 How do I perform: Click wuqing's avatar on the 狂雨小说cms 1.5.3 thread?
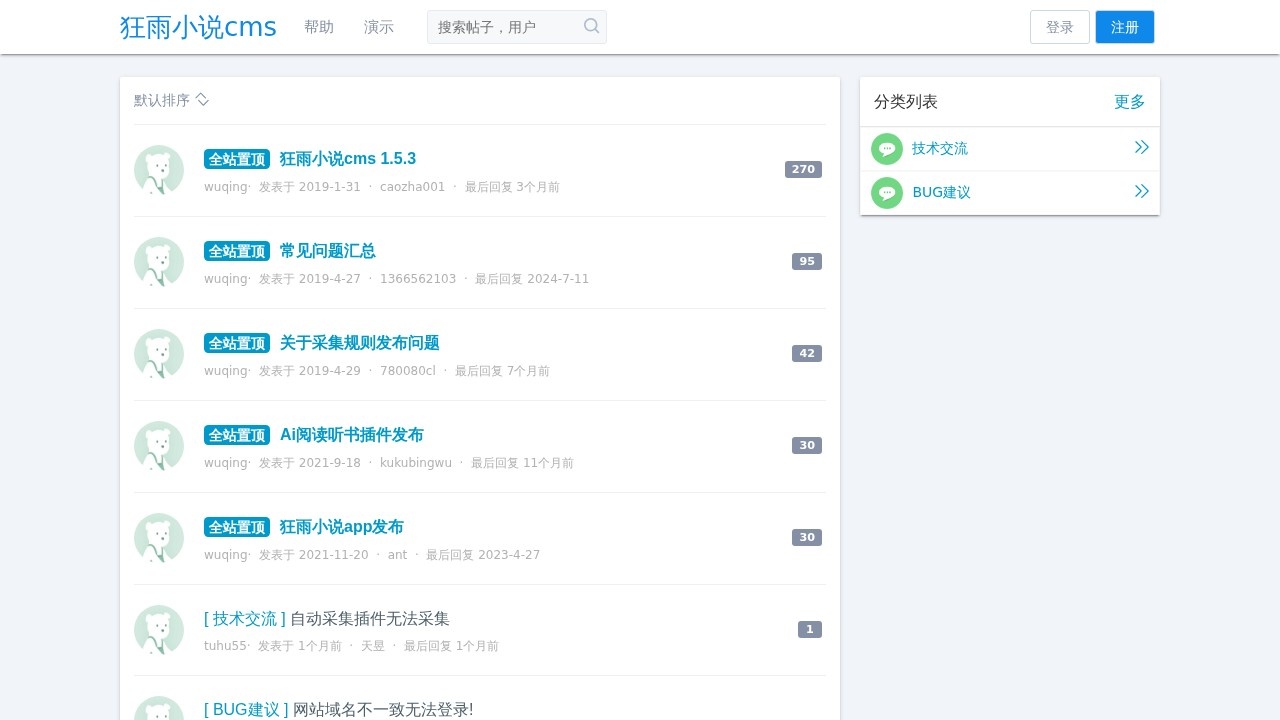coord(159,170)
